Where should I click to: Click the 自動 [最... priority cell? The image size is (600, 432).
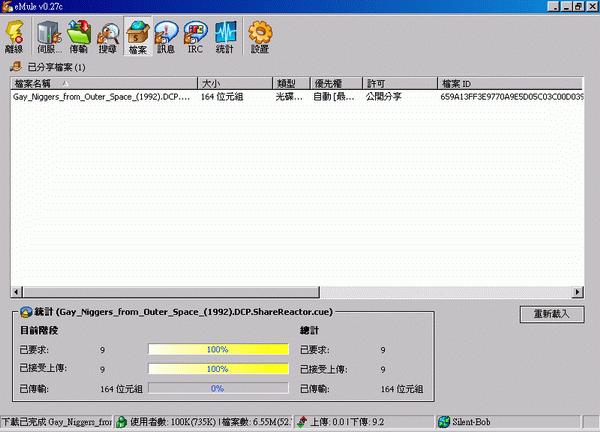(x=334, y=97)
